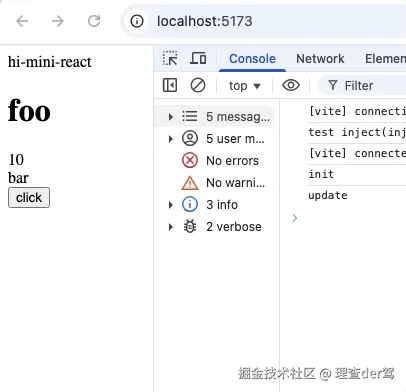The height and width of the screenshot is (392, 406).
Task: Reload the localhost page
Action: (94, 21)
